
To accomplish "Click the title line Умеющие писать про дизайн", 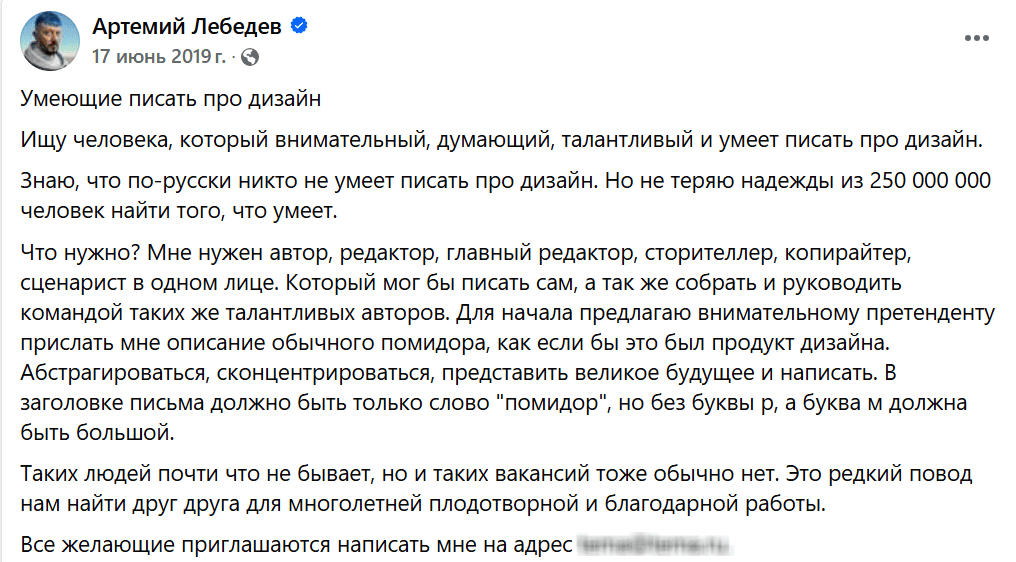I will [170, 99].
